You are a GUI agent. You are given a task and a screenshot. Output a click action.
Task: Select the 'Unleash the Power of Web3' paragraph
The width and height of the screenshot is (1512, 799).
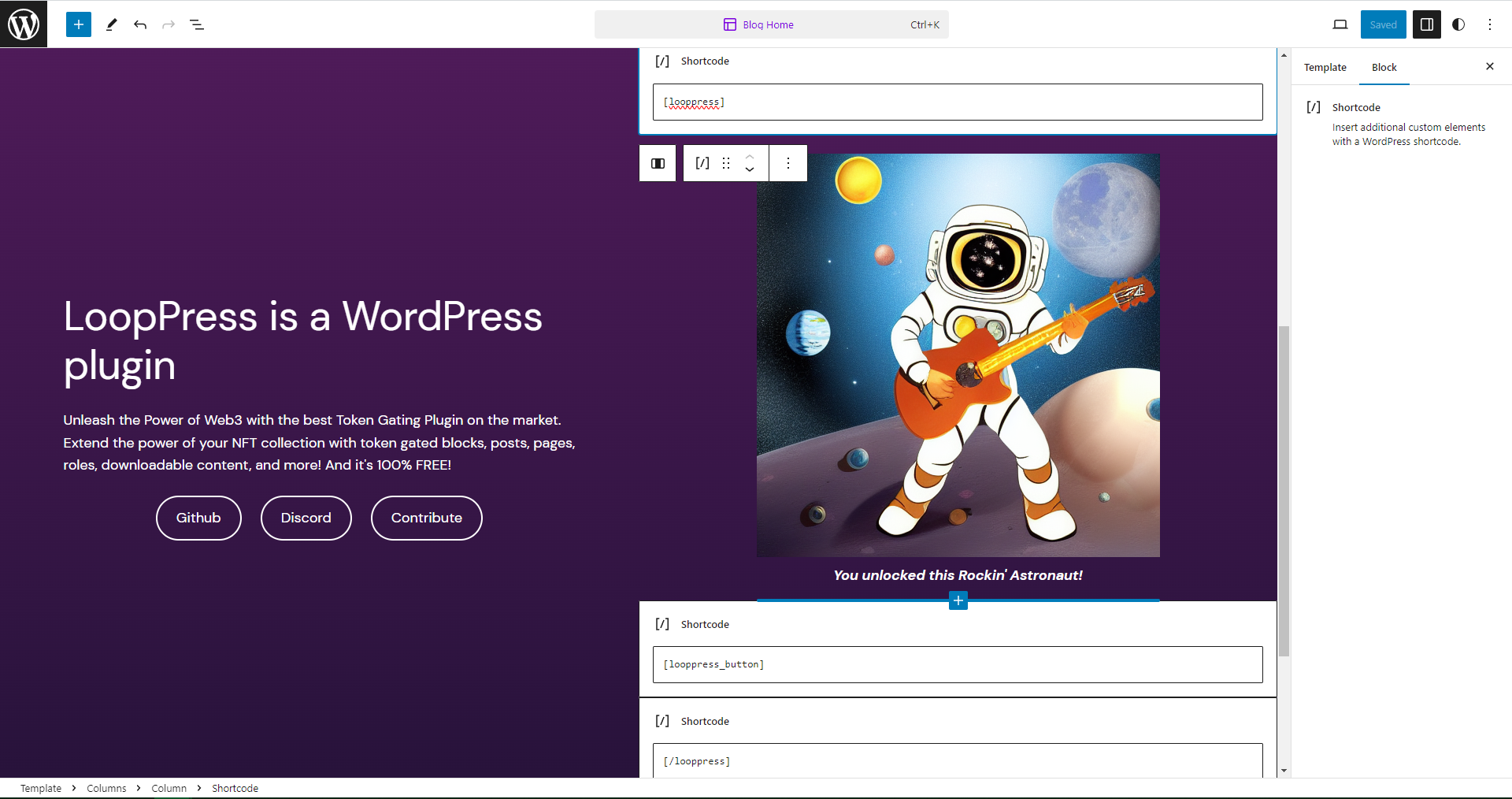pyautogui.click(x=320, y=442)
